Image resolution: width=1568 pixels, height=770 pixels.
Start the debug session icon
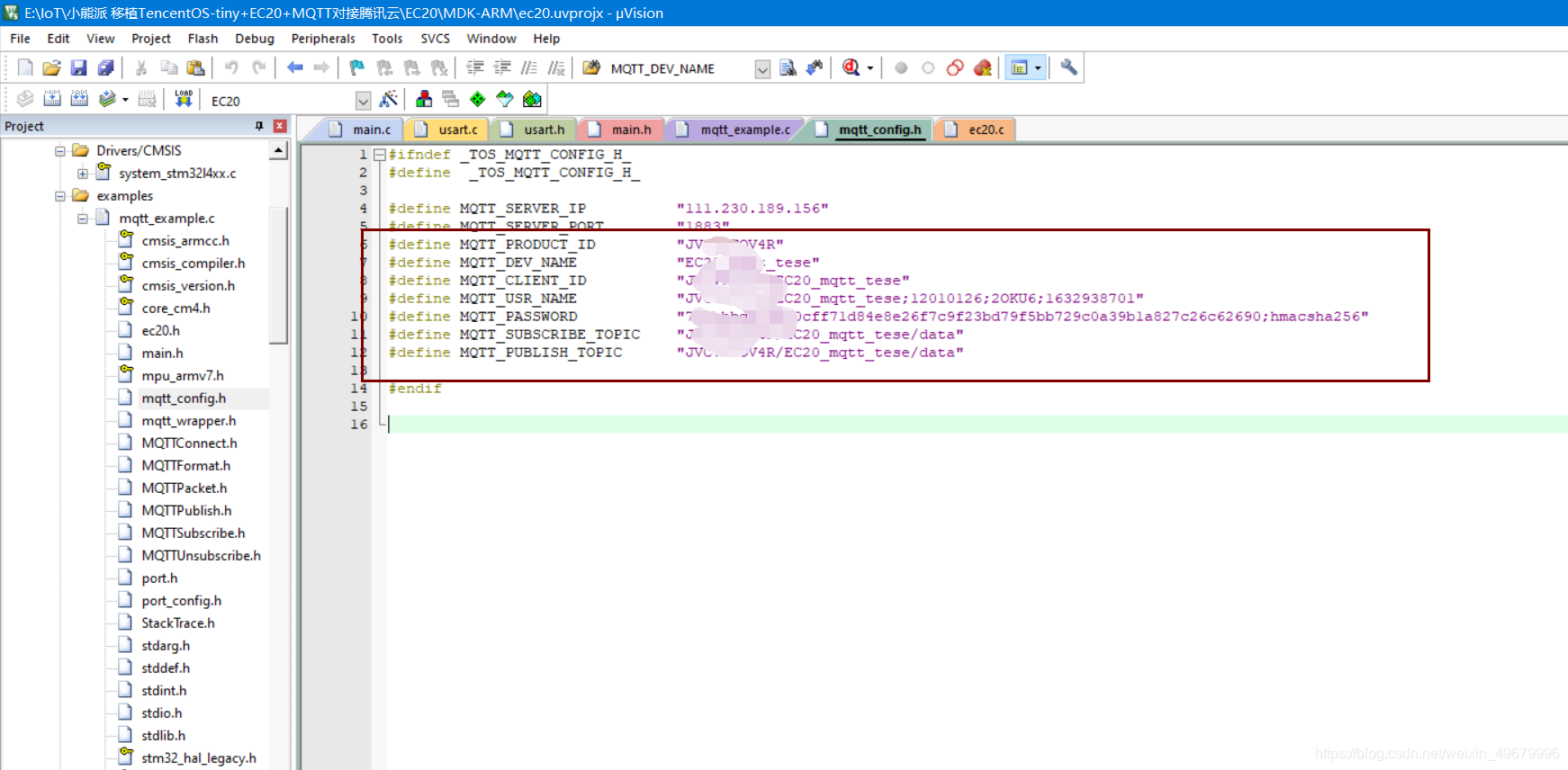tap(851, 67)
